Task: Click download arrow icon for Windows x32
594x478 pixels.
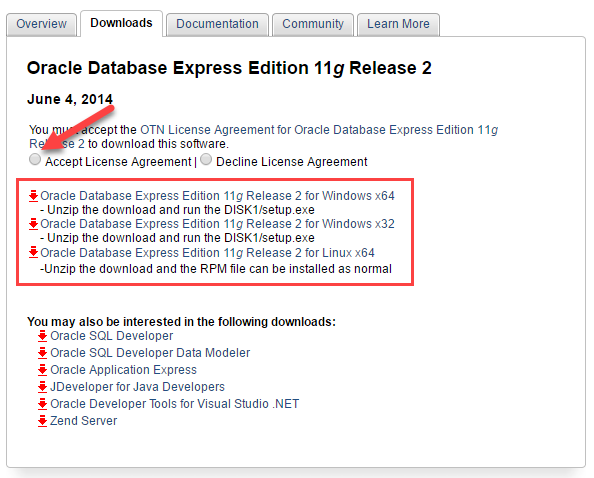Action: [x=33, y=224]
